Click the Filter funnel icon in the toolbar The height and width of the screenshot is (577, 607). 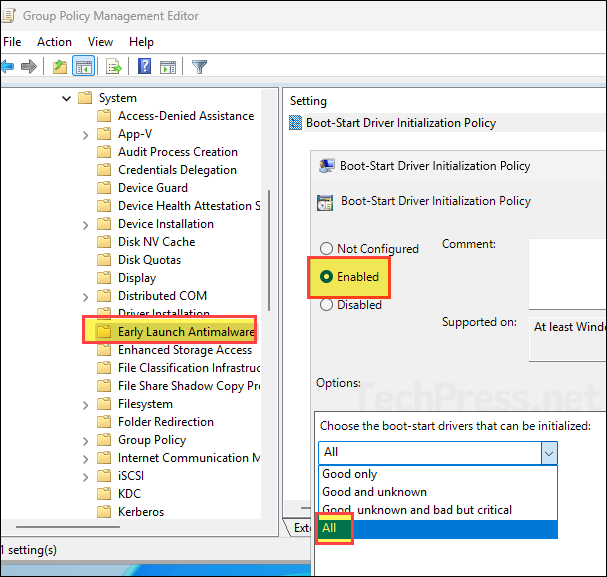[x=199, y=67]
